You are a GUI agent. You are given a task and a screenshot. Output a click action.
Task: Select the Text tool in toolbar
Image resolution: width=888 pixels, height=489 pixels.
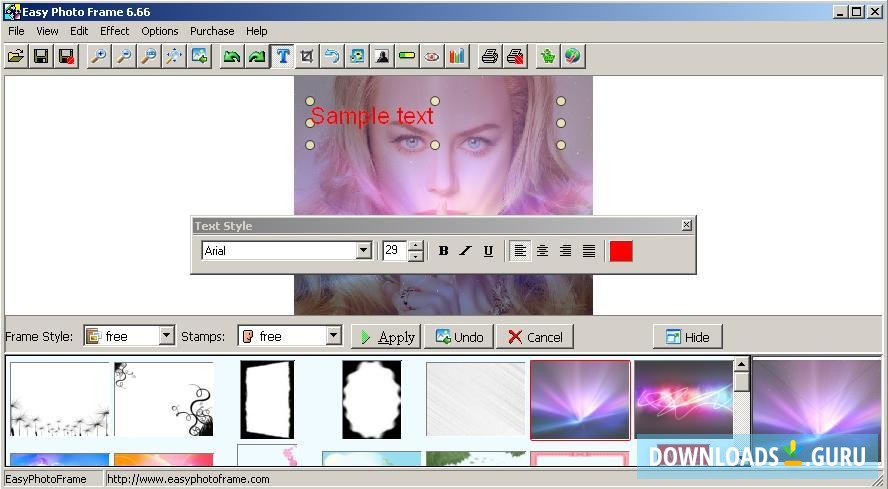283,56
